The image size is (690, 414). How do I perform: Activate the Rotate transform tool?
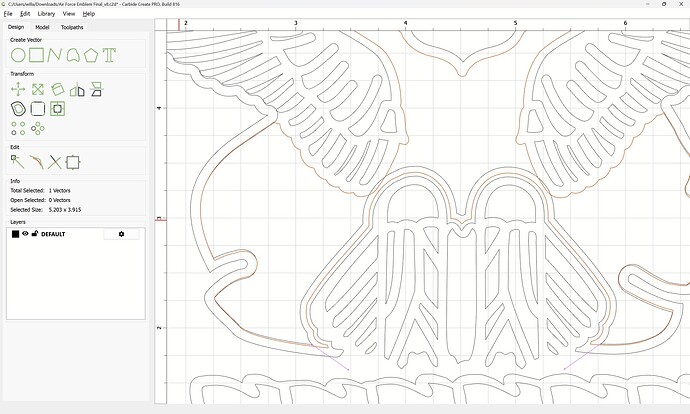click(57, 89)
